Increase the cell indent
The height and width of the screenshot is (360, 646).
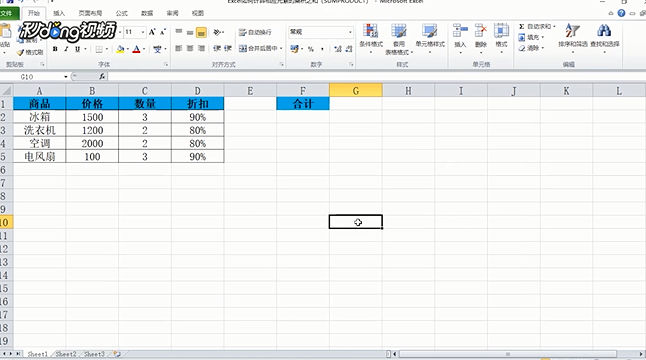click(x=228, y=49)
